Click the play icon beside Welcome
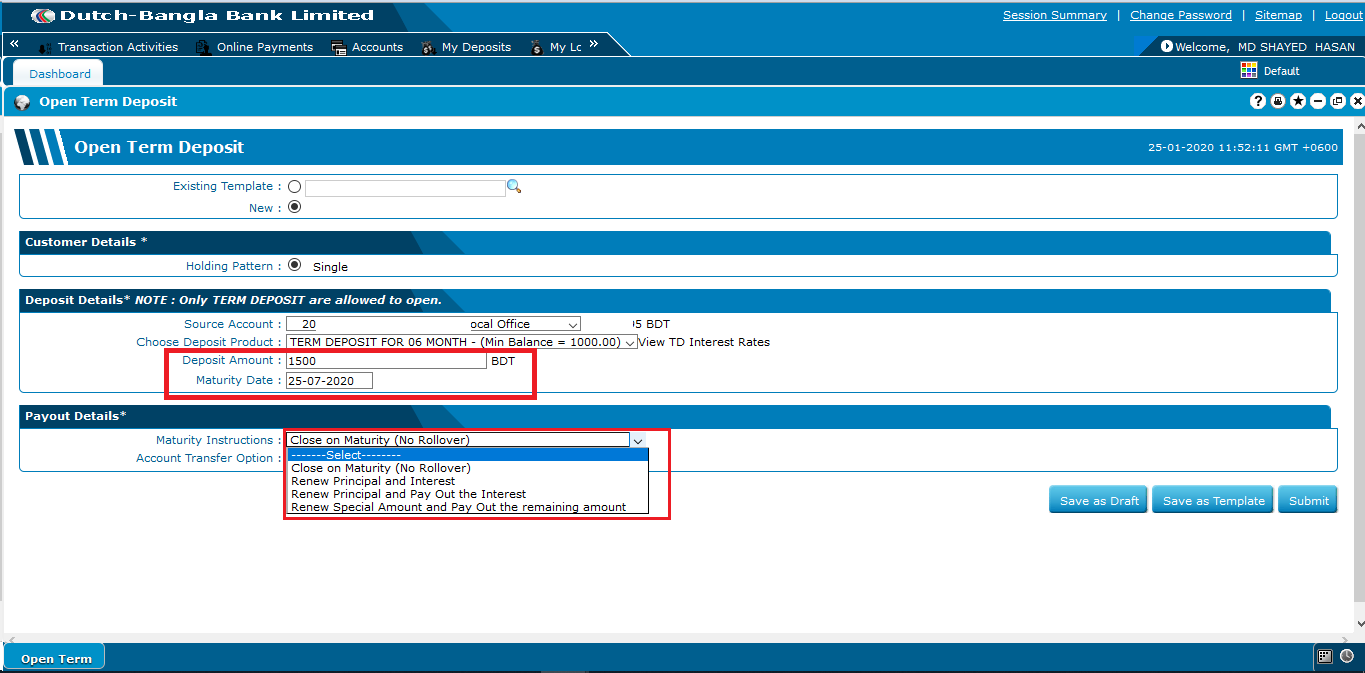1365x673 pixels. [1166, 46]
